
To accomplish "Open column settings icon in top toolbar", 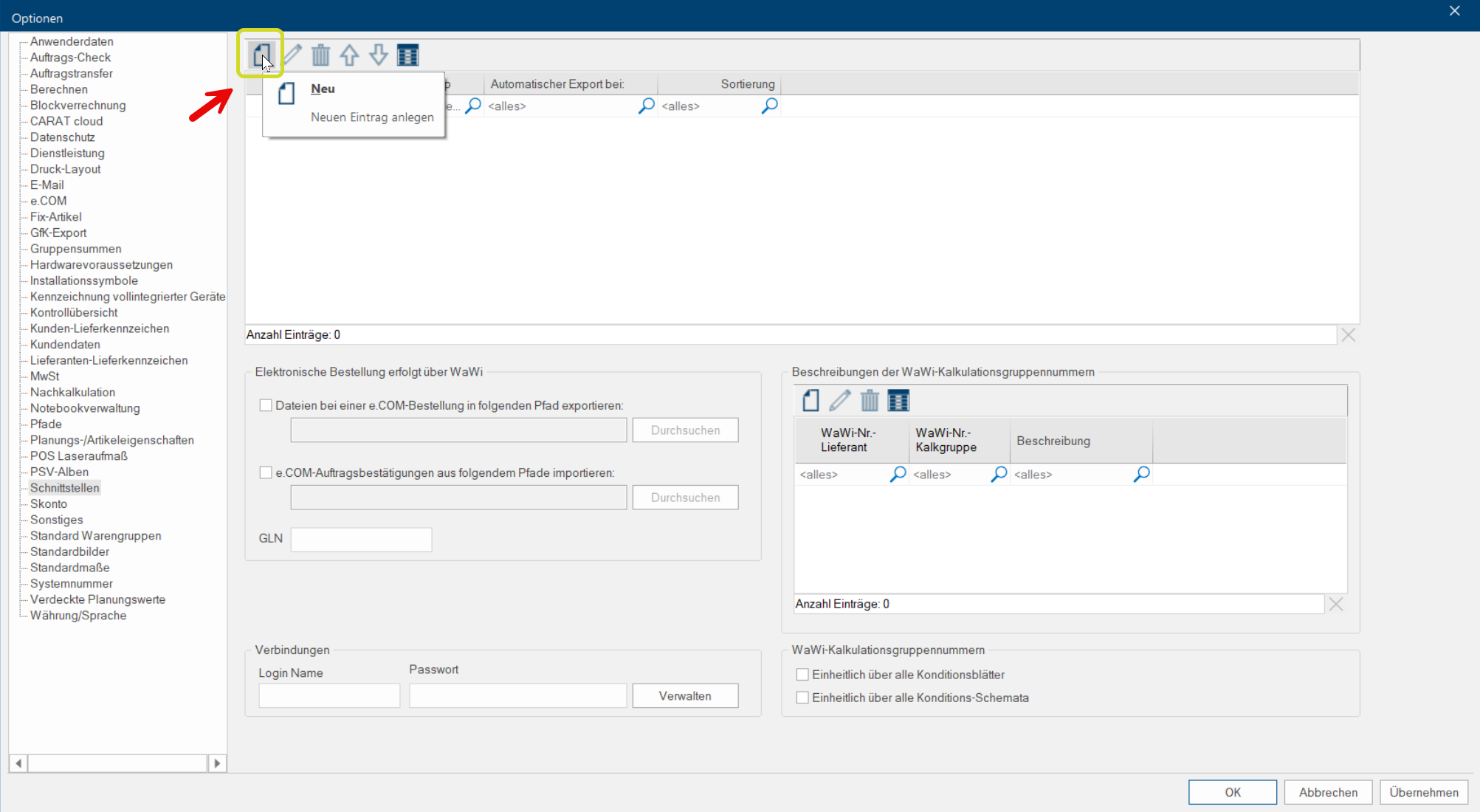I will [x=407, y=55].
